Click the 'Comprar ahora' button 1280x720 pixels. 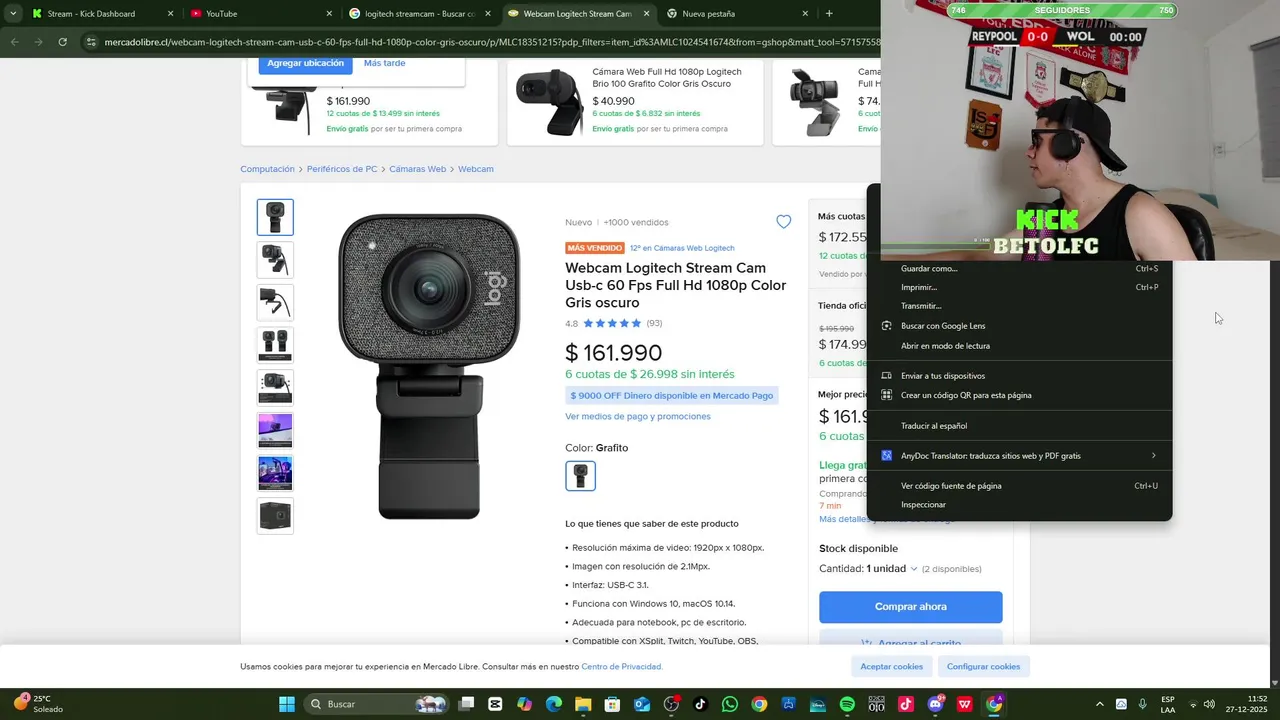pos(910,607)
